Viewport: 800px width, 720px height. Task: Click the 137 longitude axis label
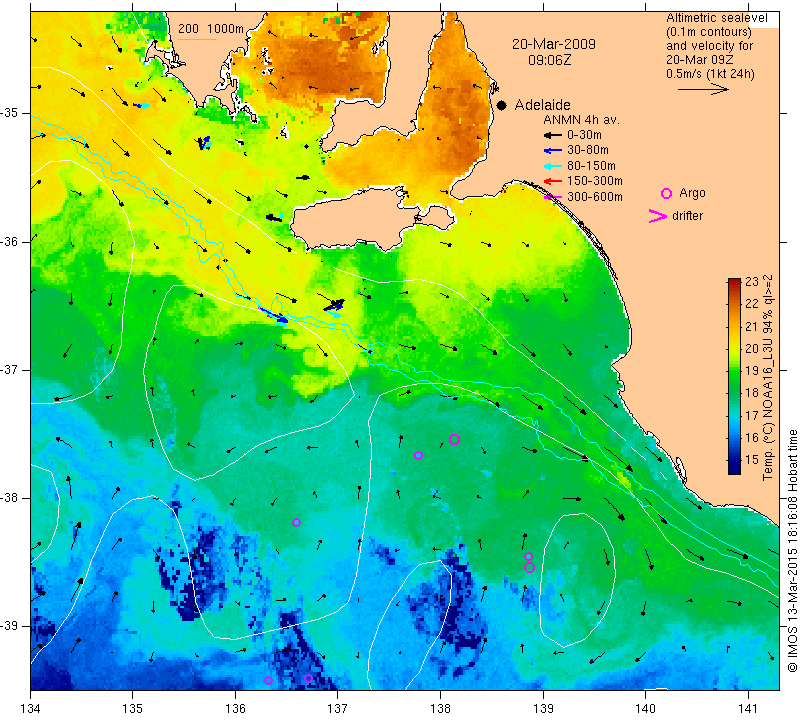point(338,708)
